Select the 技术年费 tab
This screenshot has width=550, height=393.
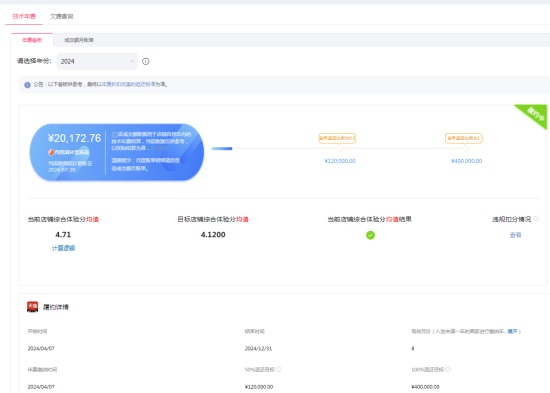point(24,16)
